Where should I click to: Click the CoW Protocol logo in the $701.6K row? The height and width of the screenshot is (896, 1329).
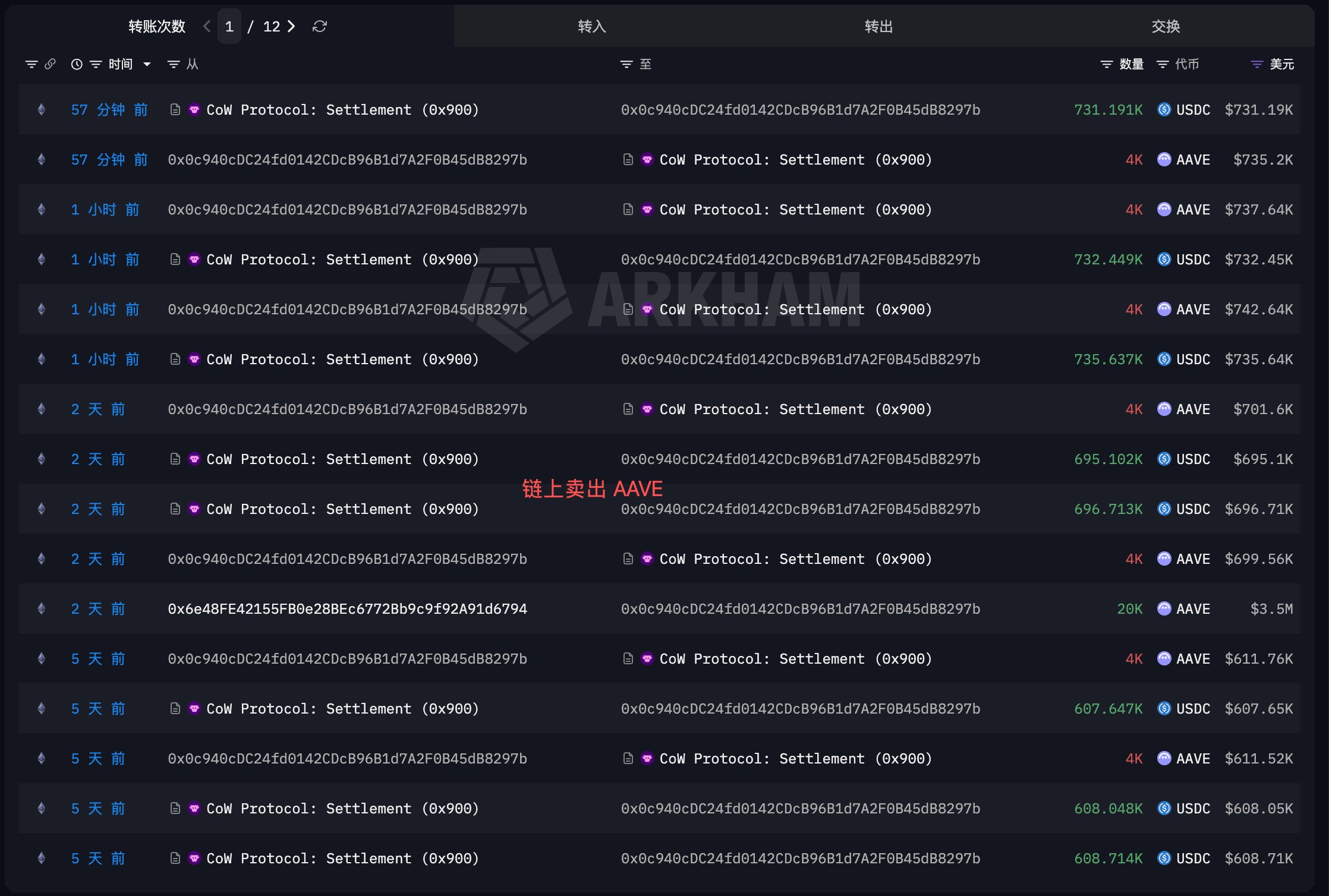tap(647, 409)
